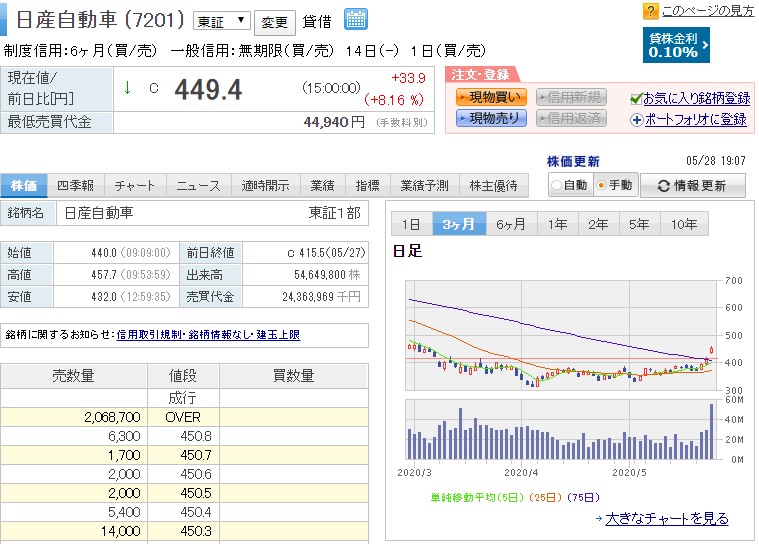Click the 450.3 price in order book
Image resolution: width=759 pixels, height=544 pixels.
coord(196,531)
